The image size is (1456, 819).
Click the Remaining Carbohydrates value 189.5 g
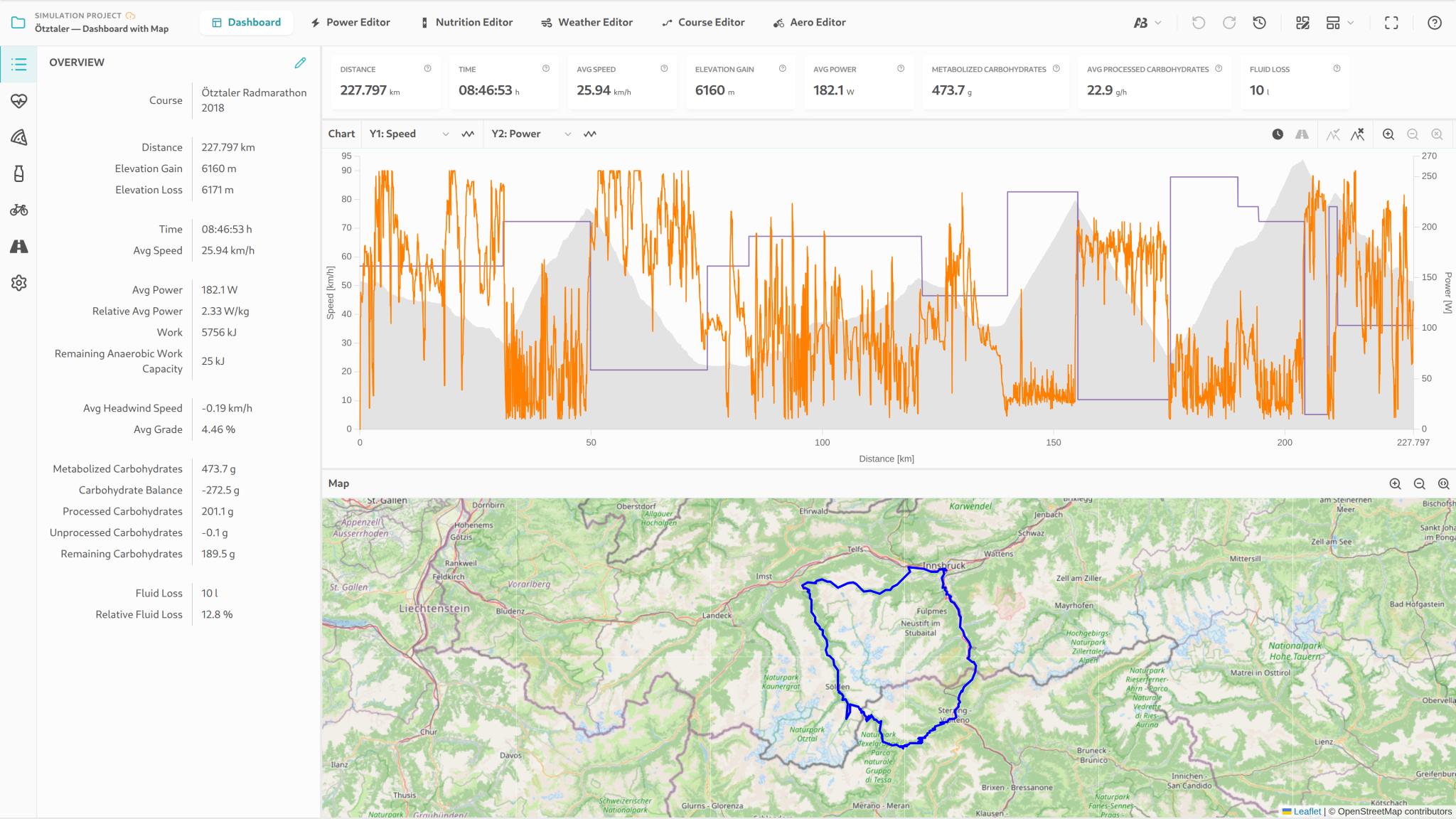click(x=218, y=554)
